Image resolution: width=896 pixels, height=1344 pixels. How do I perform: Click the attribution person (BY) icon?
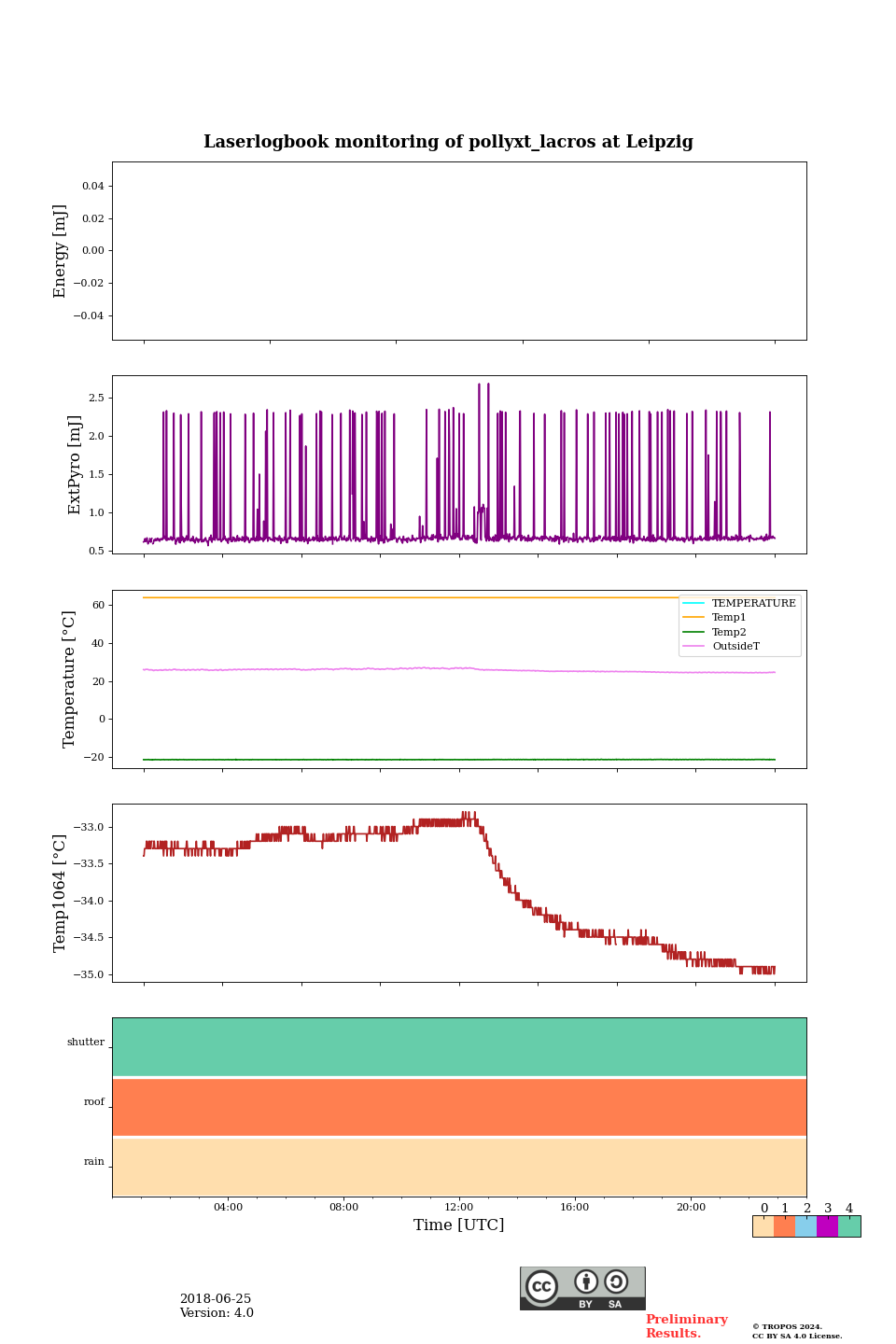point(586,1282)
